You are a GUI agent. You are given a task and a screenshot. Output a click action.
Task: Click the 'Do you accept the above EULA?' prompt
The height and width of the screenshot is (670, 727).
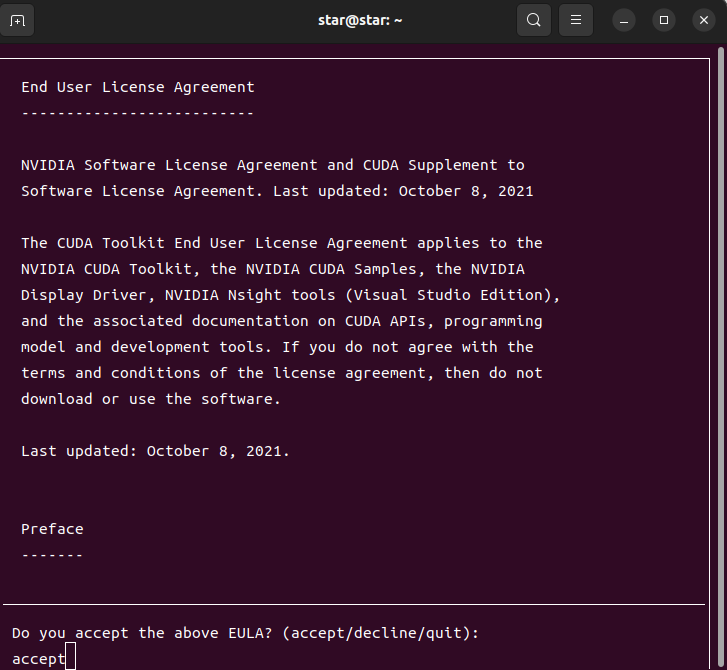(142, 633)
